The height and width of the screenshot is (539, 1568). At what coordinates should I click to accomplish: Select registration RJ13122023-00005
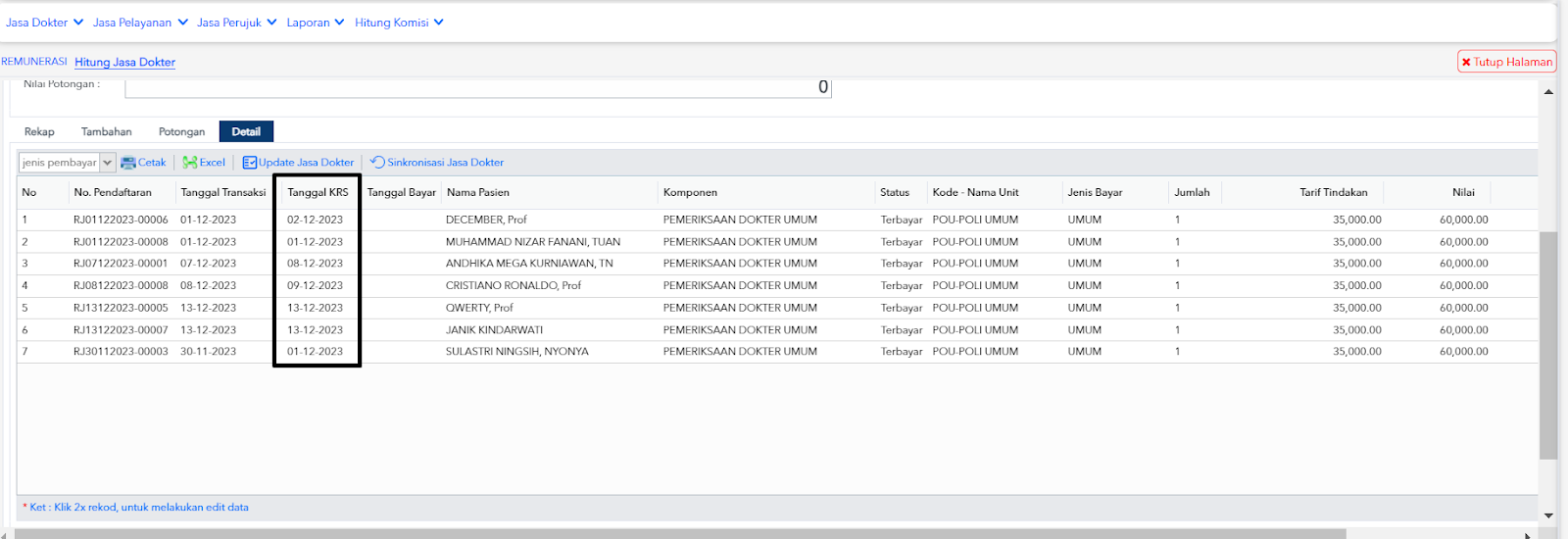point(121,308)
